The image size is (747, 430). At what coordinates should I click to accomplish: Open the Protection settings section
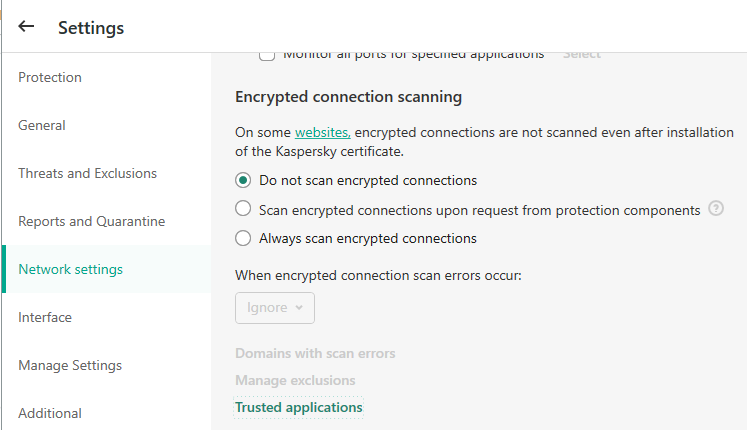tap(50, 78)
